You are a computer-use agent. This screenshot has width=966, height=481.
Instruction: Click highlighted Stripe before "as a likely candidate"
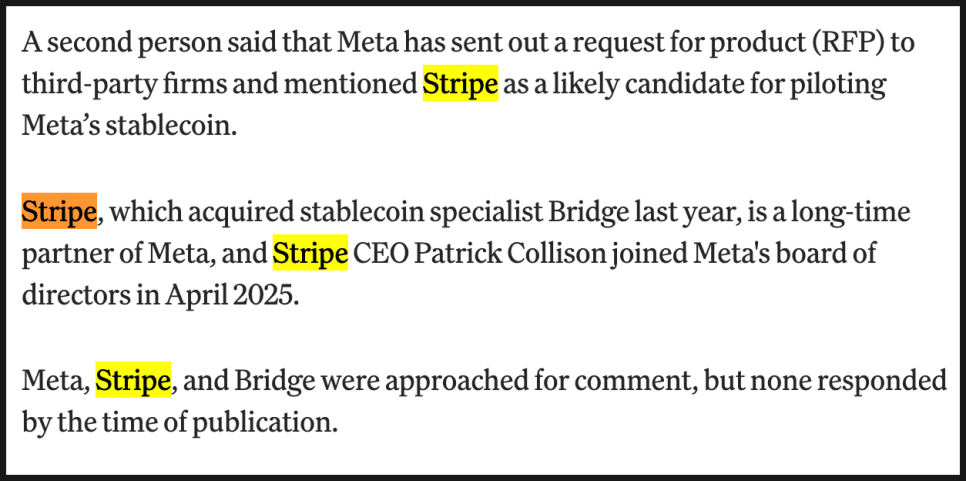[460, 84]
